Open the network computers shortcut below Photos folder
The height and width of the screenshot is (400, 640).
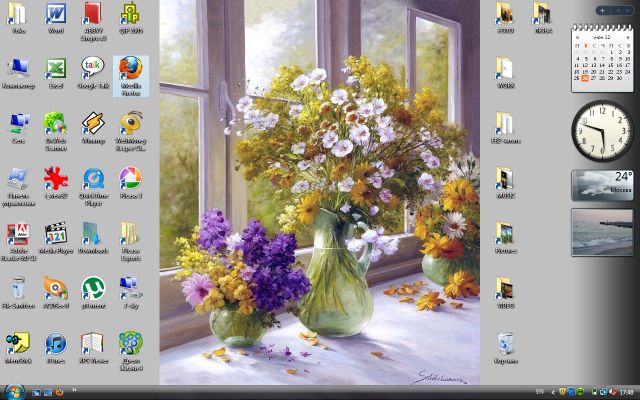pos(131,293)
